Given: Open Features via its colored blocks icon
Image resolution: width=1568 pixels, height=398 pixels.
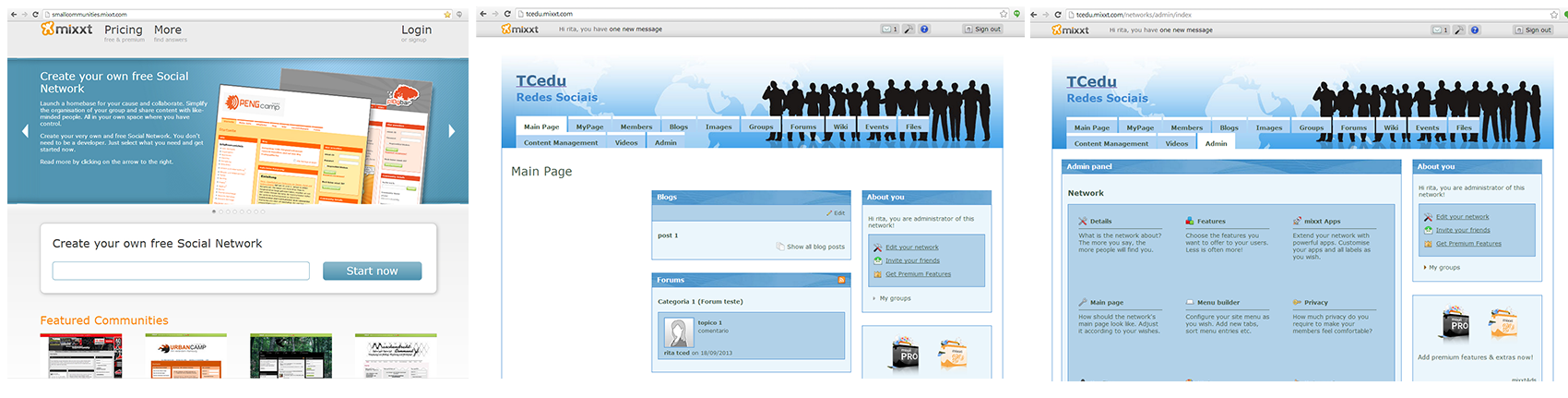Looking at the screenshot, I should [x=1190, y=222].
